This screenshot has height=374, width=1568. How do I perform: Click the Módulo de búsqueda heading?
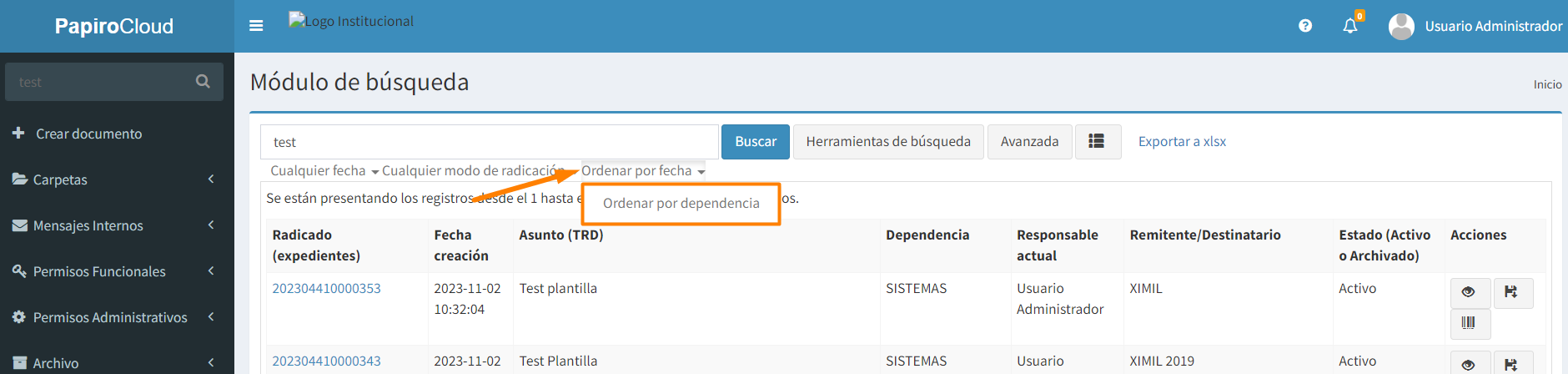tap(359, 82)
